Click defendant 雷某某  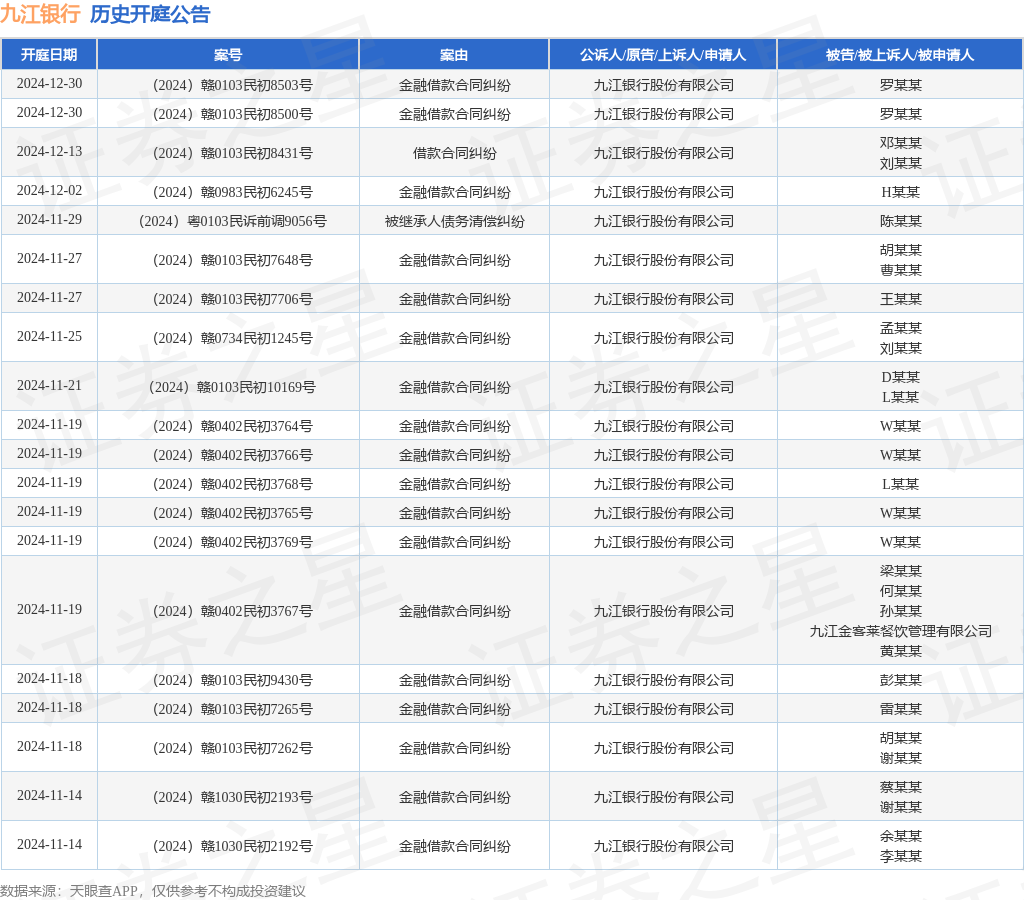pyautogui.click(x=901, y=709)
